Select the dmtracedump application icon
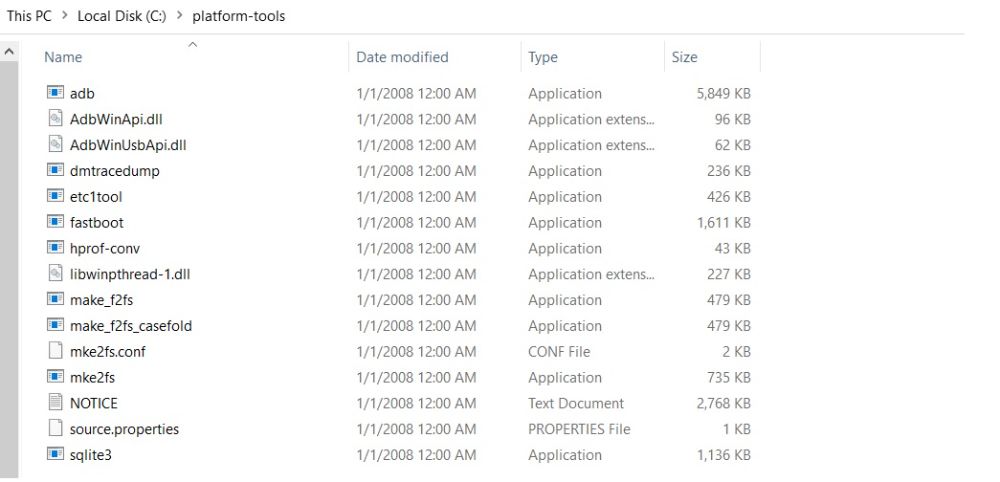 pyautogui.click(x=55, y=170)
